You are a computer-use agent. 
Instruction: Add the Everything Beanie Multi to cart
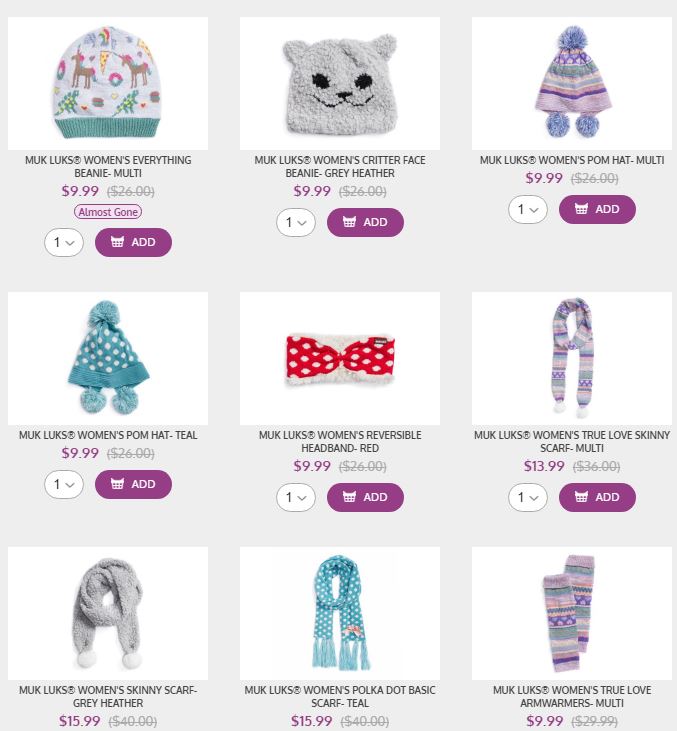pyautogui.click(x=133, y=242)
